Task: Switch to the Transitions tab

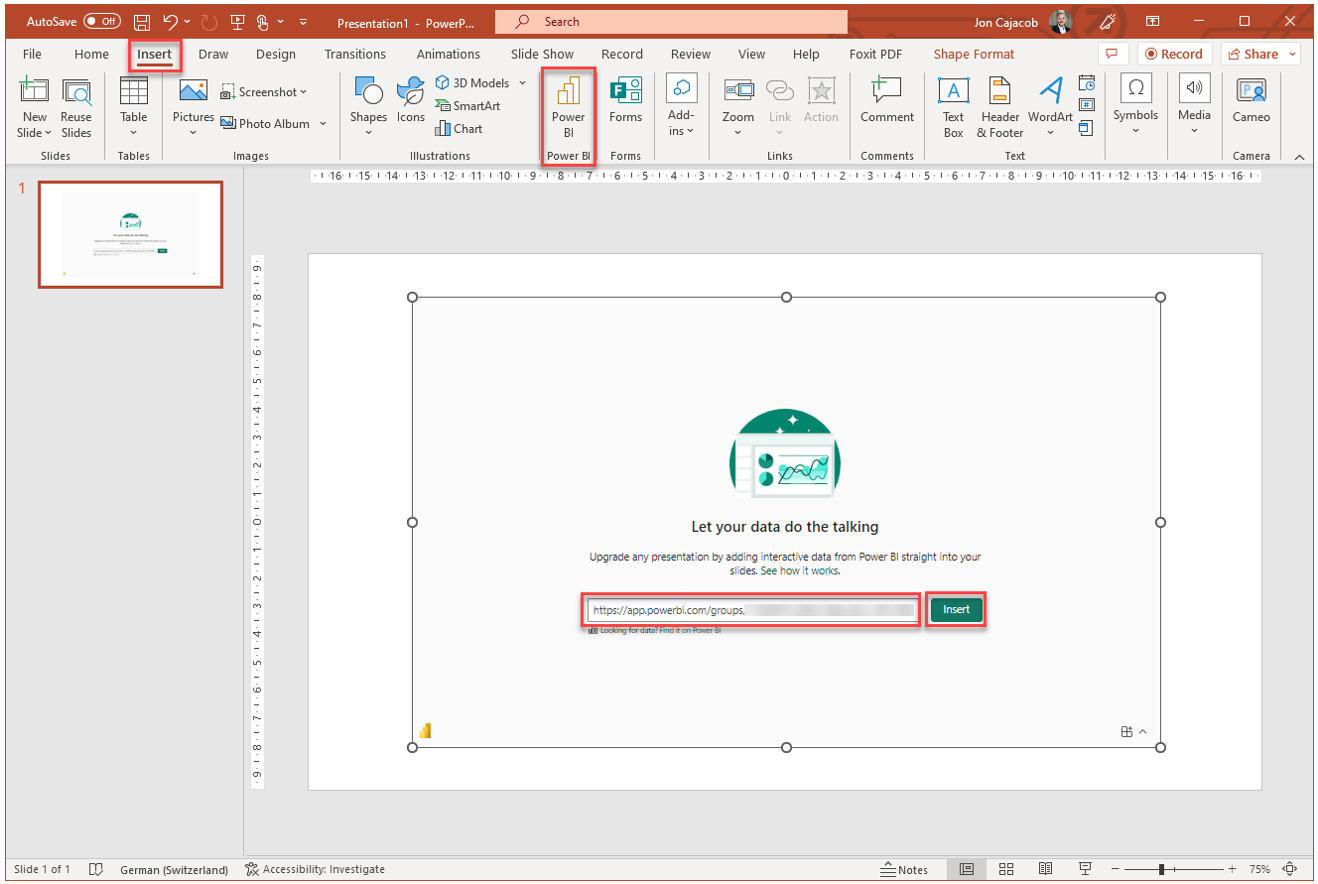Action: click(x=355, y=54)
